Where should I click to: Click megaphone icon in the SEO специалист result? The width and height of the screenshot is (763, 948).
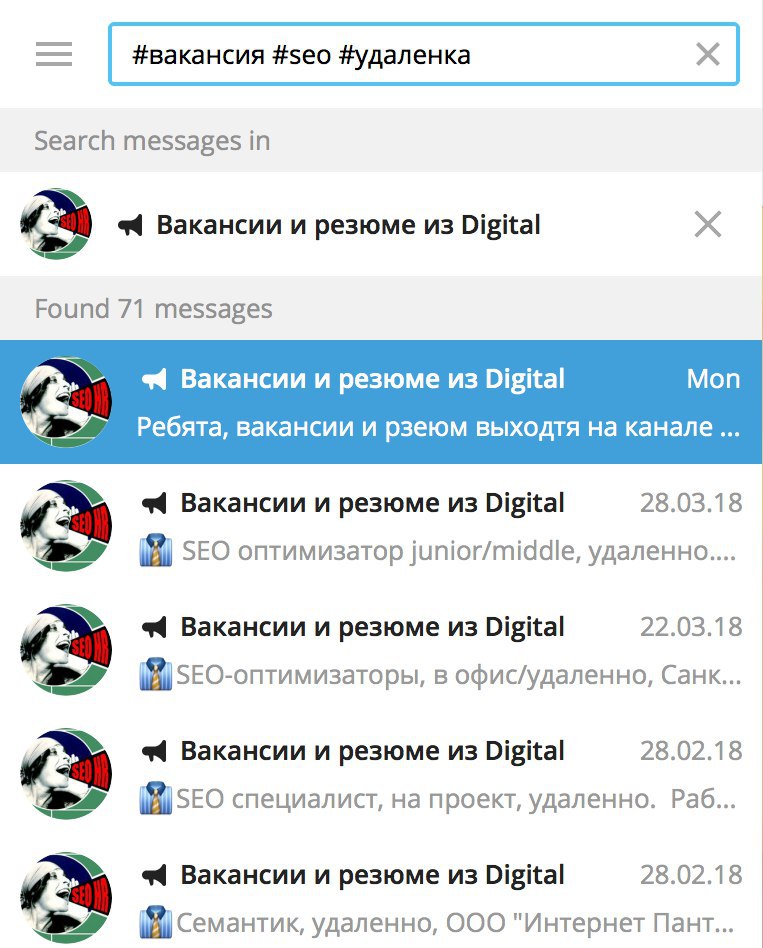pyautogui.click(x=154, y=752)
